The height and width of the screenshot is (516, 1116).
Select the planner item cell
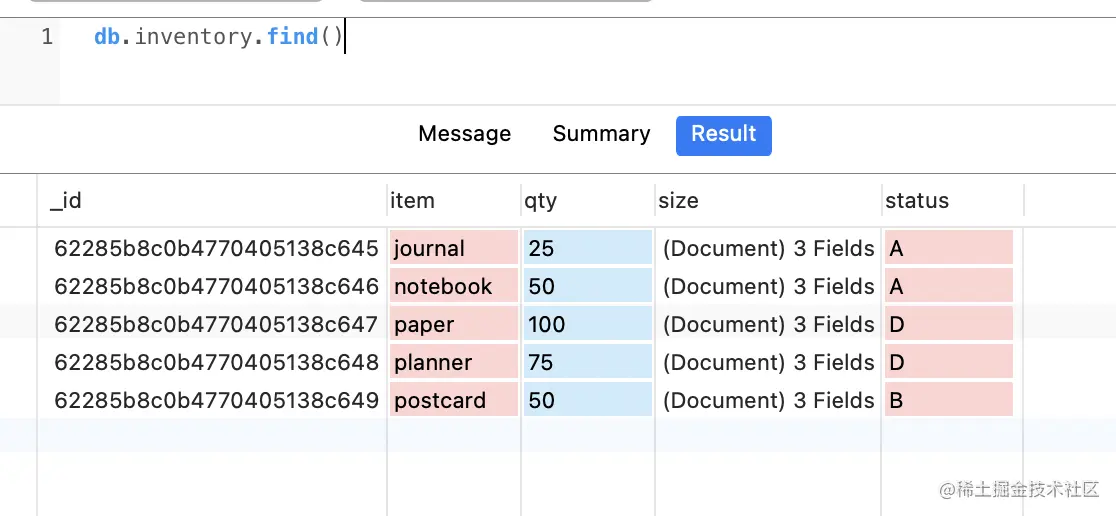[x=453, y=363]
